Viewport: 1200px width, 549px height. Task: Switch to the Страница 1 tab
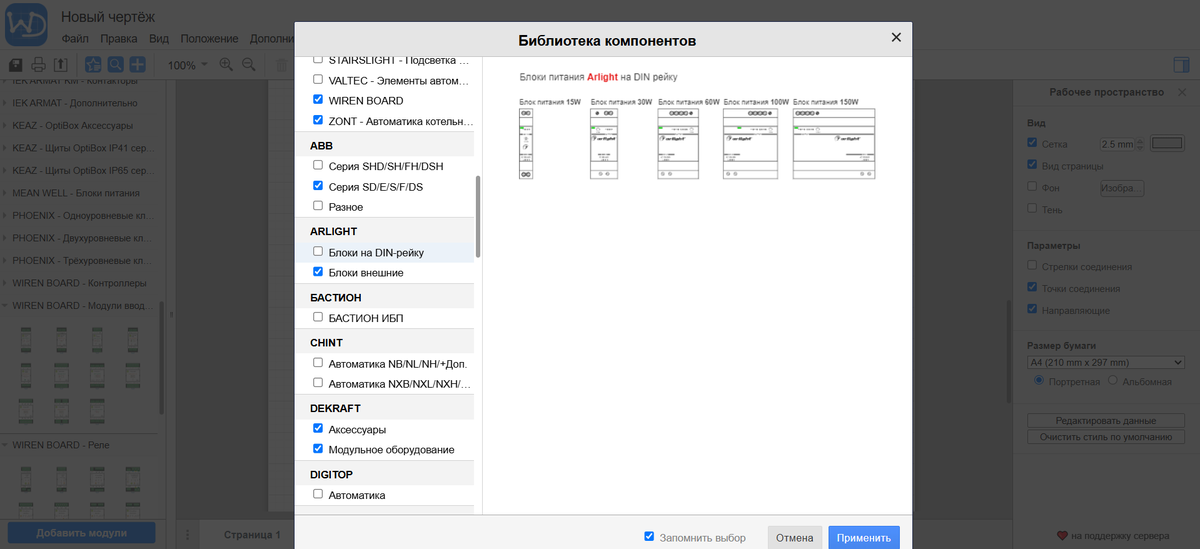point(251,535)
